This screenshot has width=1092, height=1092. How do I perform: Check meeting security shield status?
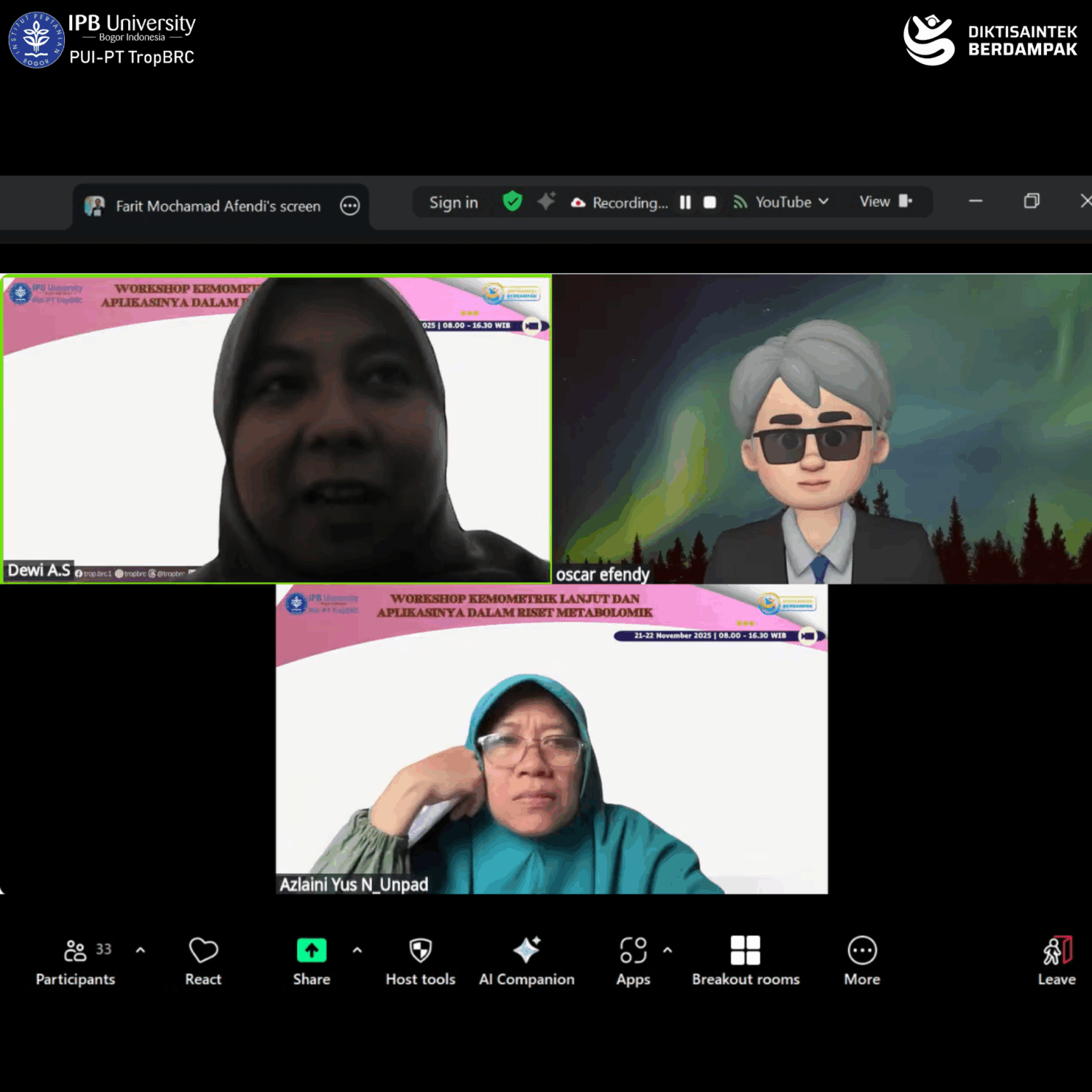[x=513, y=202]
